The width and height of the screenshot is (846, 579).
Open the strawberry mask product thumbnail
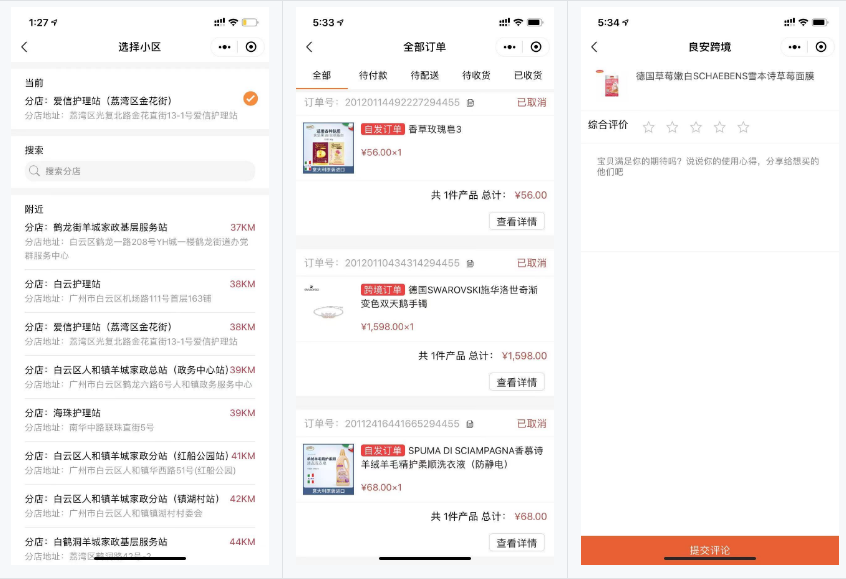tap(608, 83)
